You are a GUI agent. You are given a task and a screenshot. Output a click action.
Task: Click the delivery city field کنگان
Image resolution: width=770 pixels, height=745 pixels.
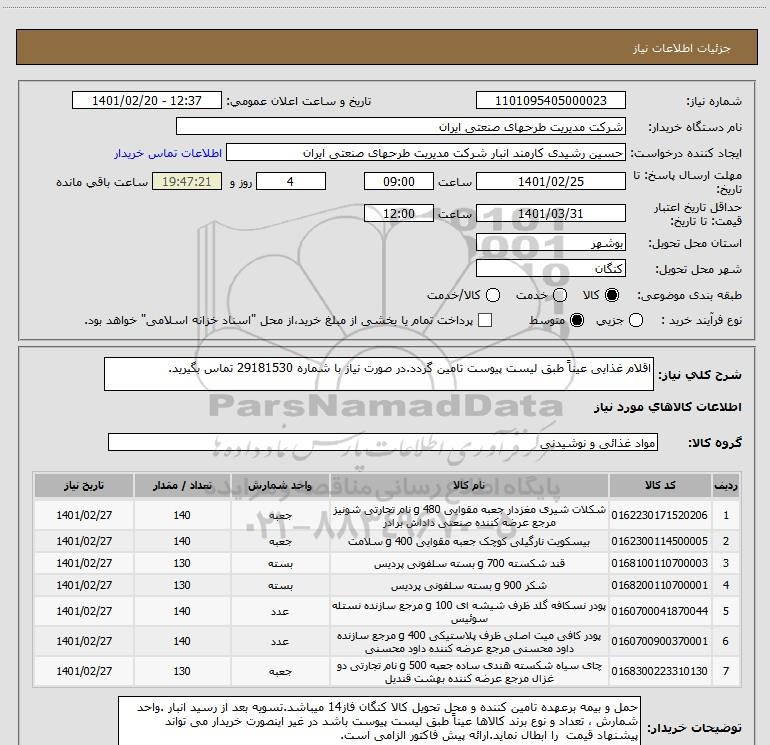tap(550, 269)
